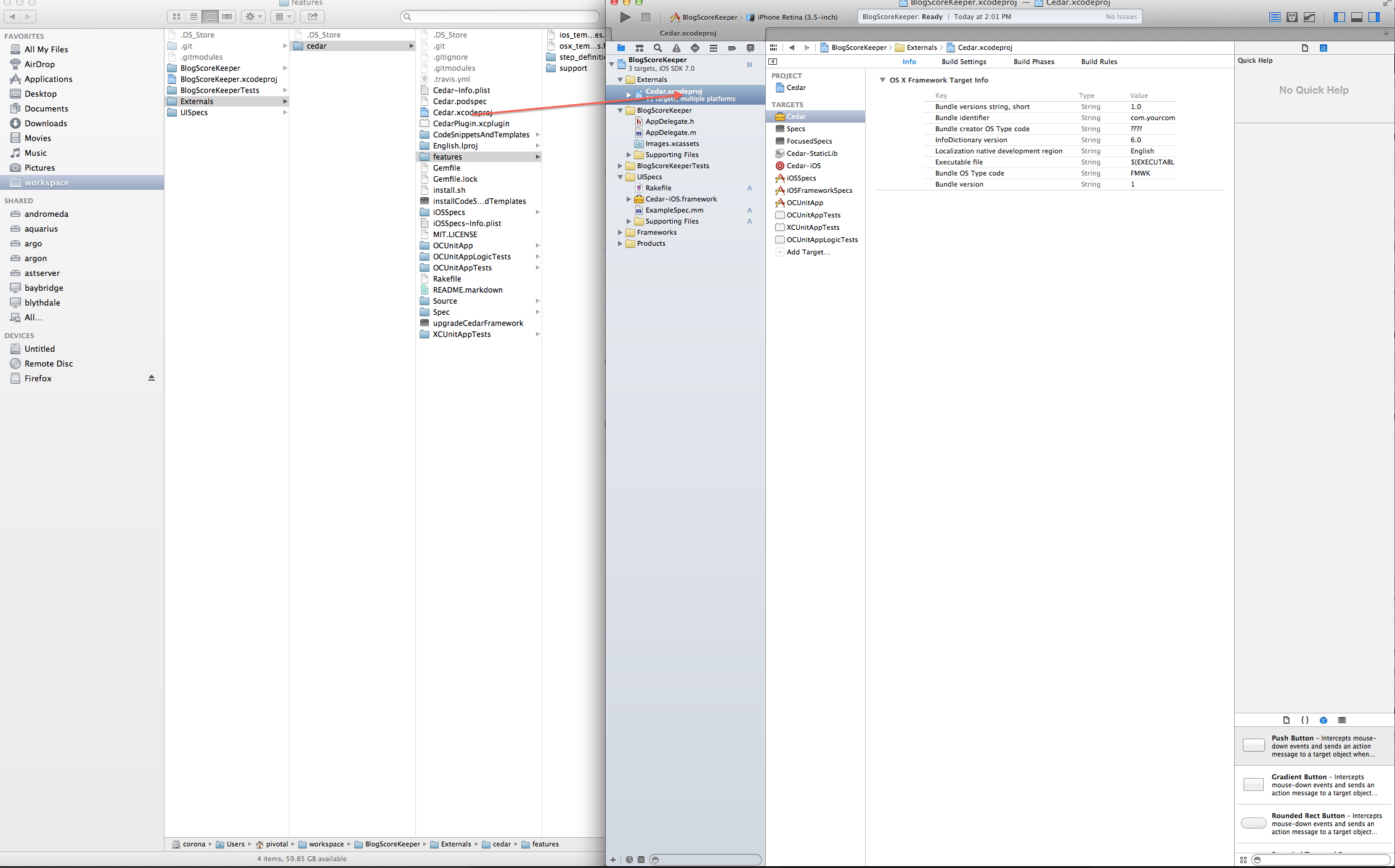Toggle library icon view at bottom of utilities

tap(1243, 860)
